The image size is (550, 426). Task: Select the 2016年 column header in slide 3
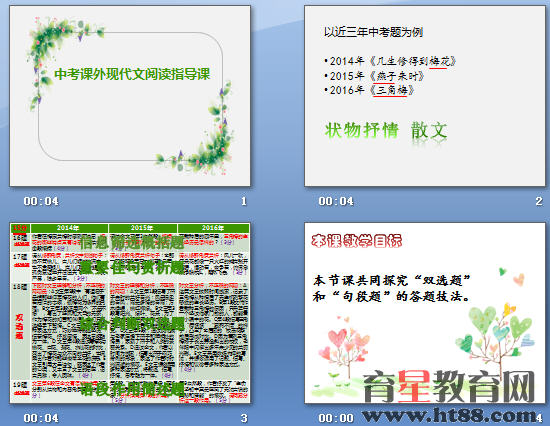[x=213, y=228]
